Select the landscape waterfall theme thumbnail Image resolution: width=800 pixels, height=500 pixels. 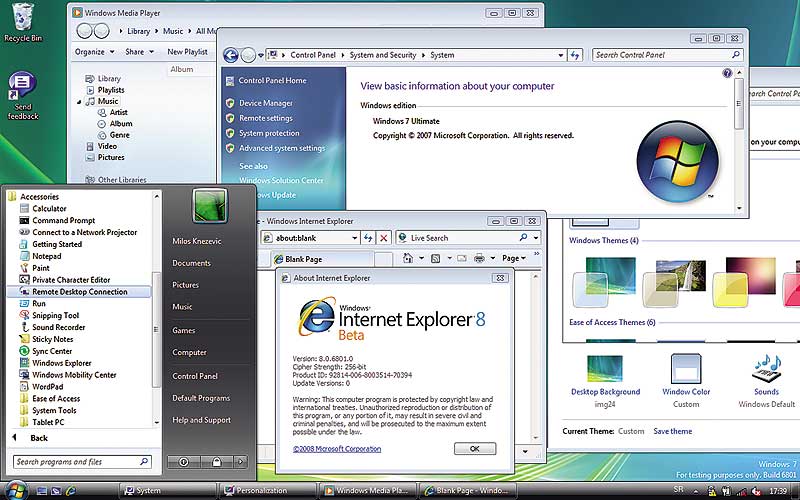[673, 283]
